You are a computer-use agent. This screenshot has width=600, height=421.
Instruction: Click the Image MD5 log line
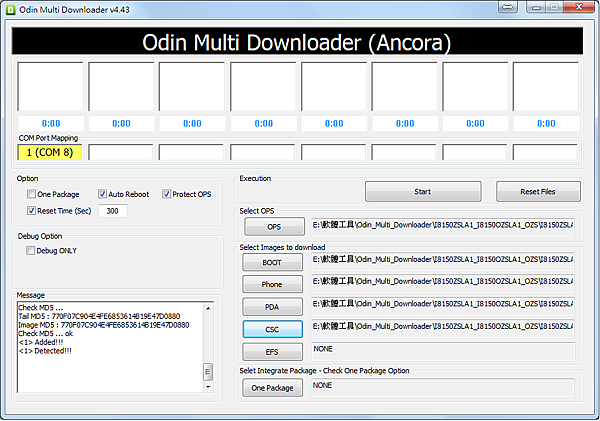pos(104,325)
